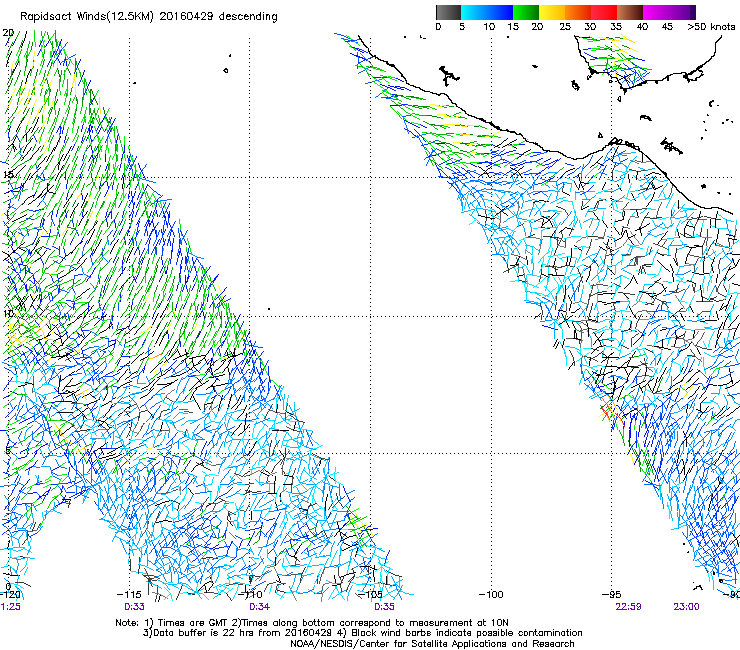Click the green 15-20 knots legend segment
The image size is (740, 650).
[x=526, y=12]
